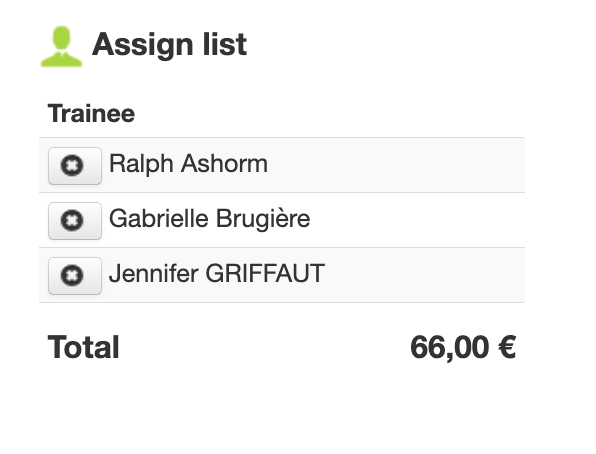Click the surname Ashorm in the first row
The width and height of the screenshot is (596, 454).
[x=224, y=164]
